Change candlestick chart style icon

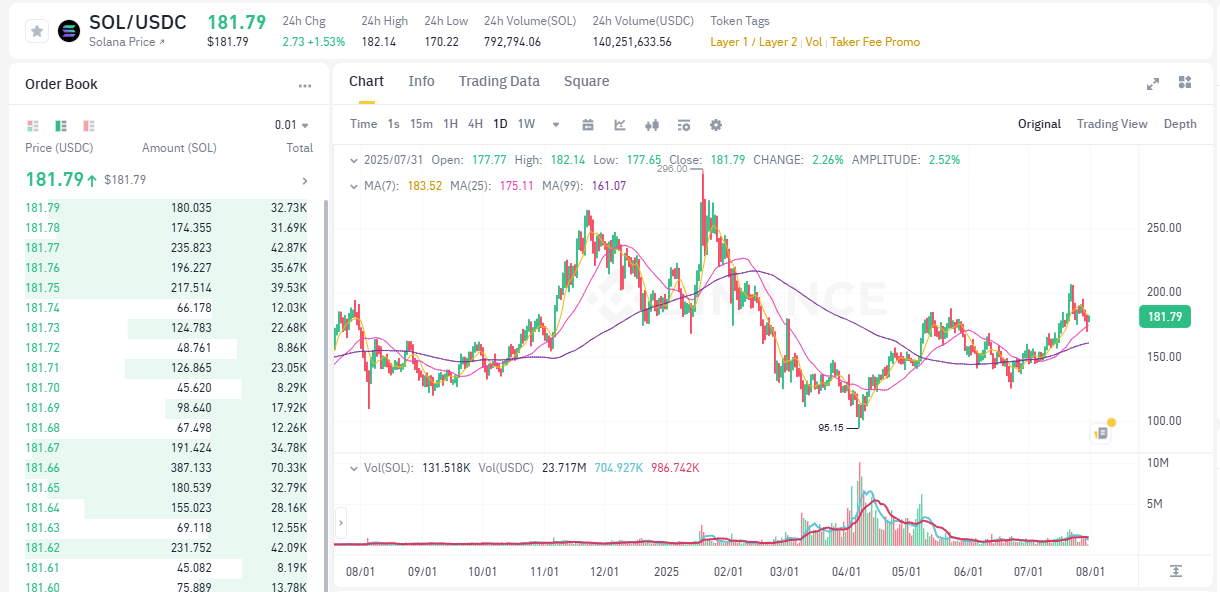pyautogui.click(x=652, y=125)
